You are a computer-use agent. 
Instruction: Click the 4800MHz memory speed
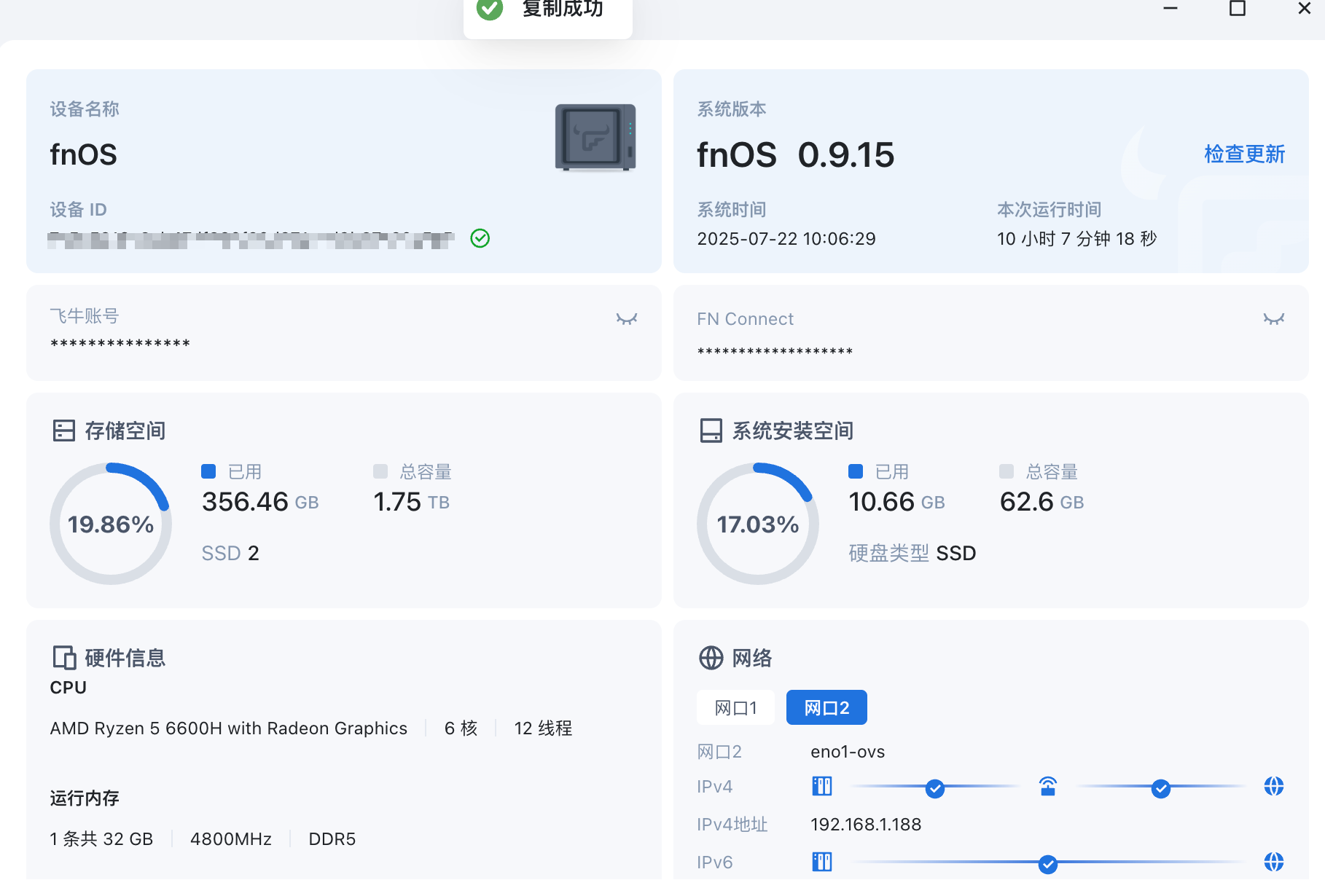[230, 839]
